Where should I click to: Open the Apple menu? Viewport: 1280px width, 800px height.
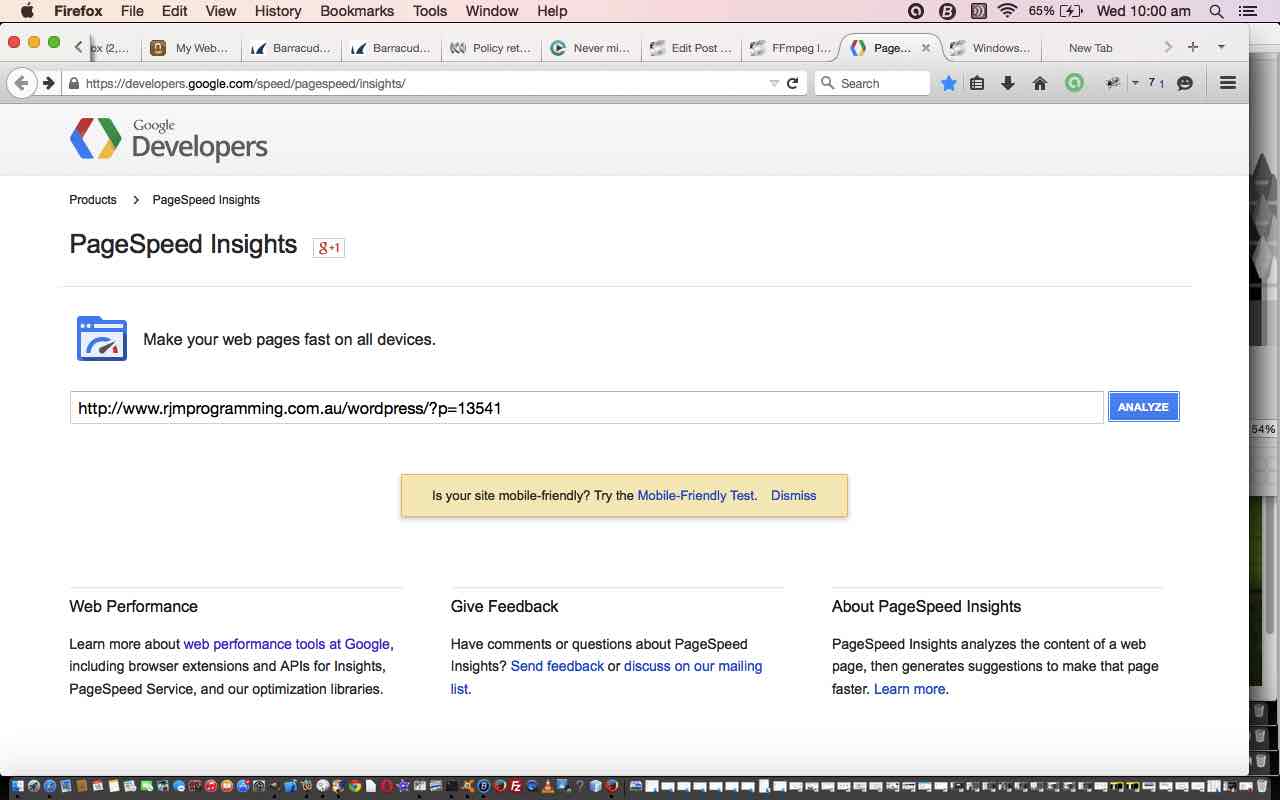tap(27, 11)
